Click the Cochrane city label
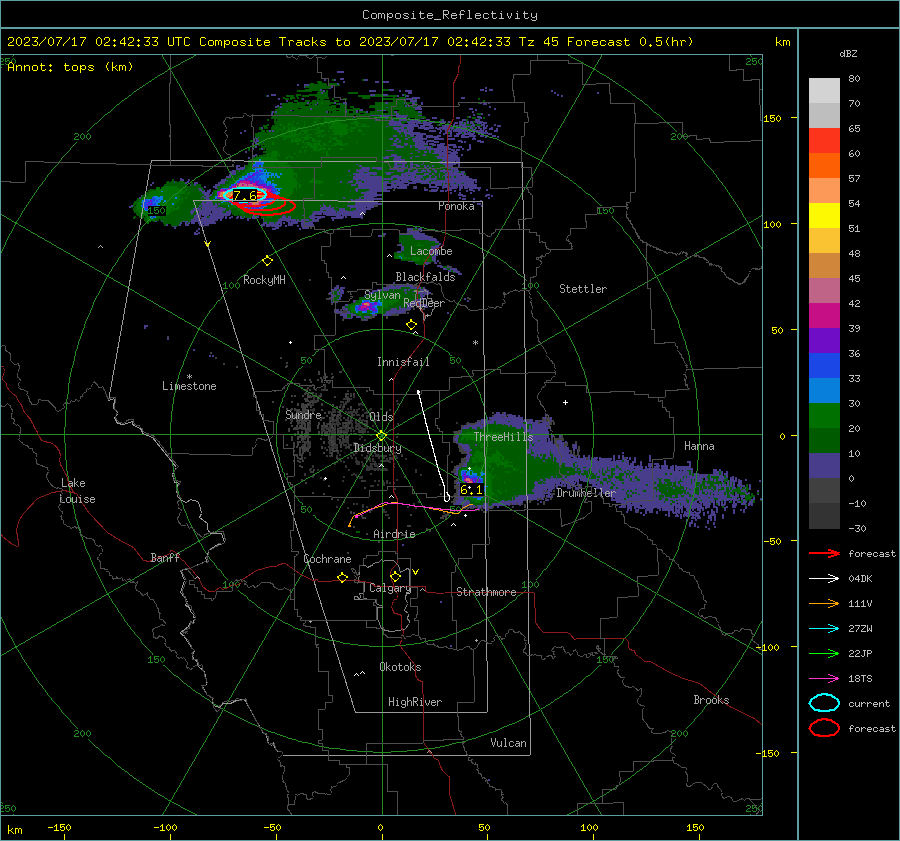 (x=327, y=559)
